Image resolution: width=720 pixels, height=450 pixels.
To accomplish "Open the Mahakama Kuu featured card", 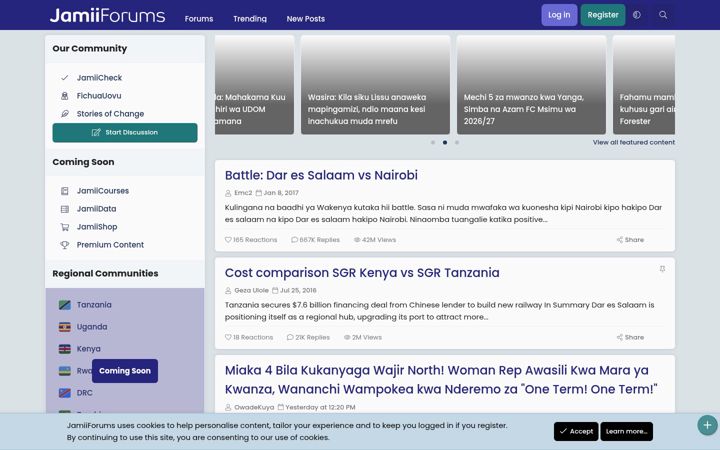I will click(x=254, y=85).
